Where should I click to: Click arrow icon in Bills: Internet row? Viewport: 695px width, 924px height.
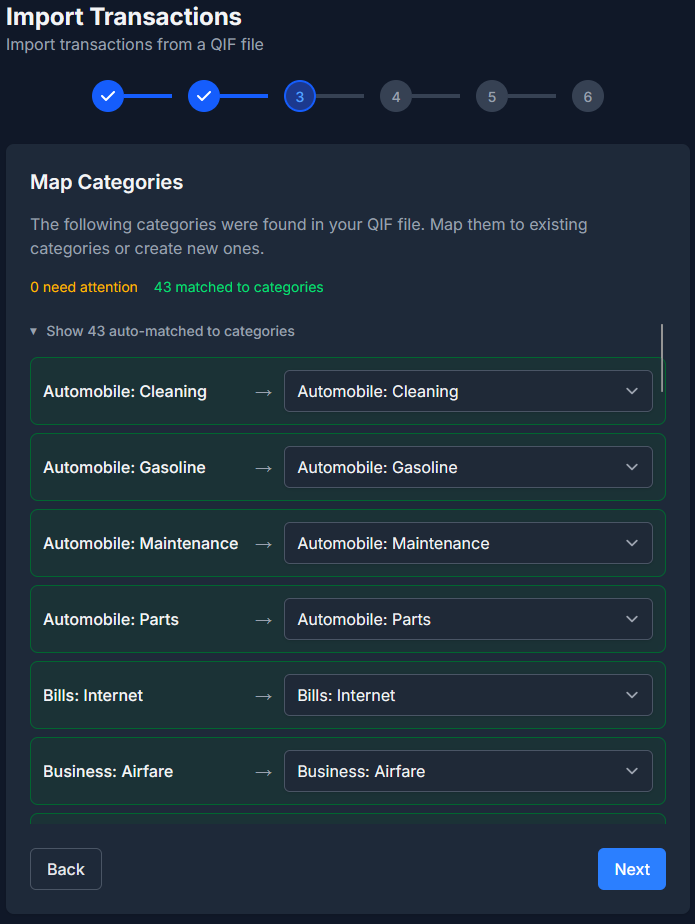[263, 696]
